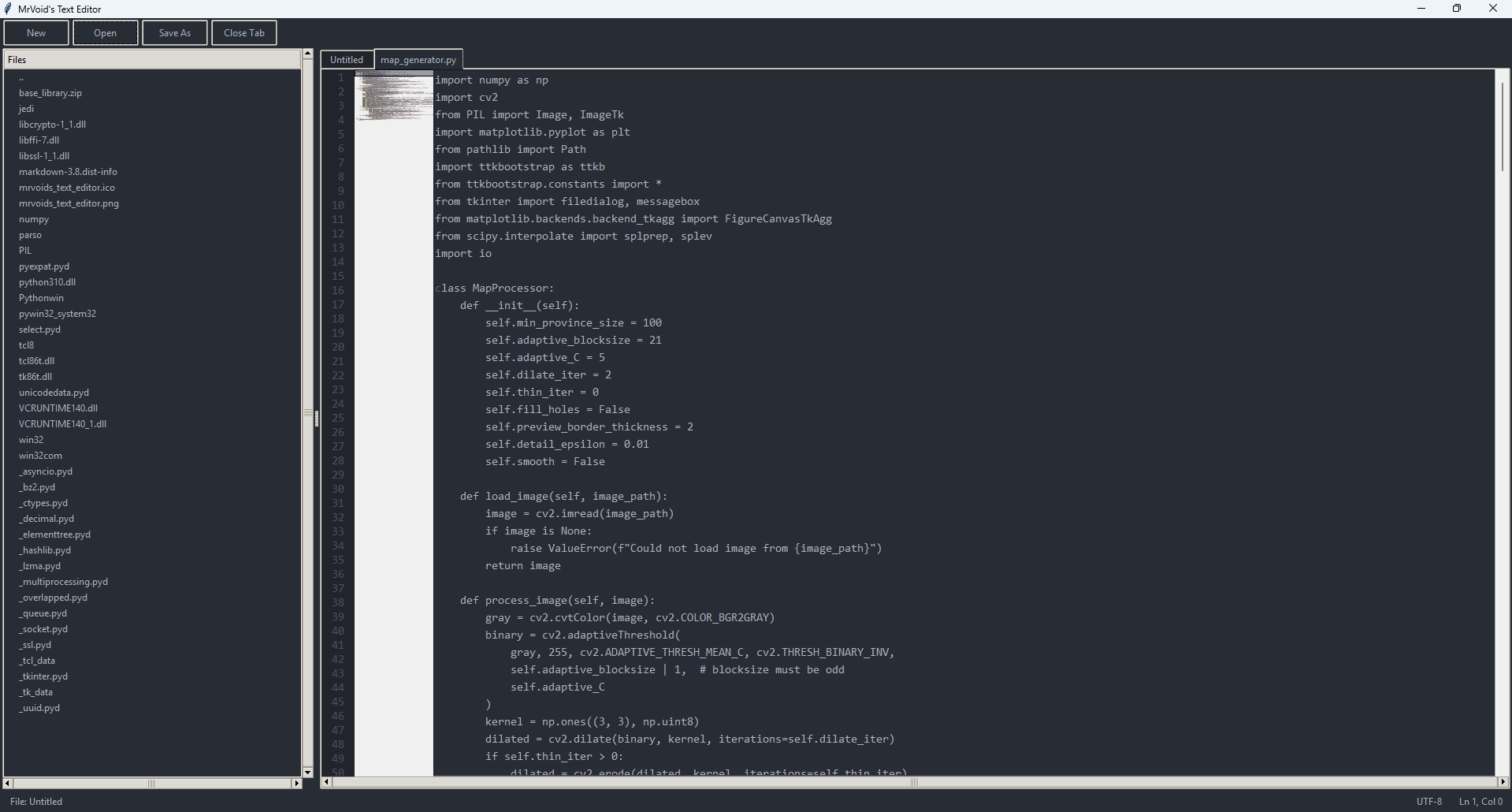The height and width of the screenshot is (812, 1512).
Task: Click the file list scroll-up arrow
Action: (x=307, y=54)
